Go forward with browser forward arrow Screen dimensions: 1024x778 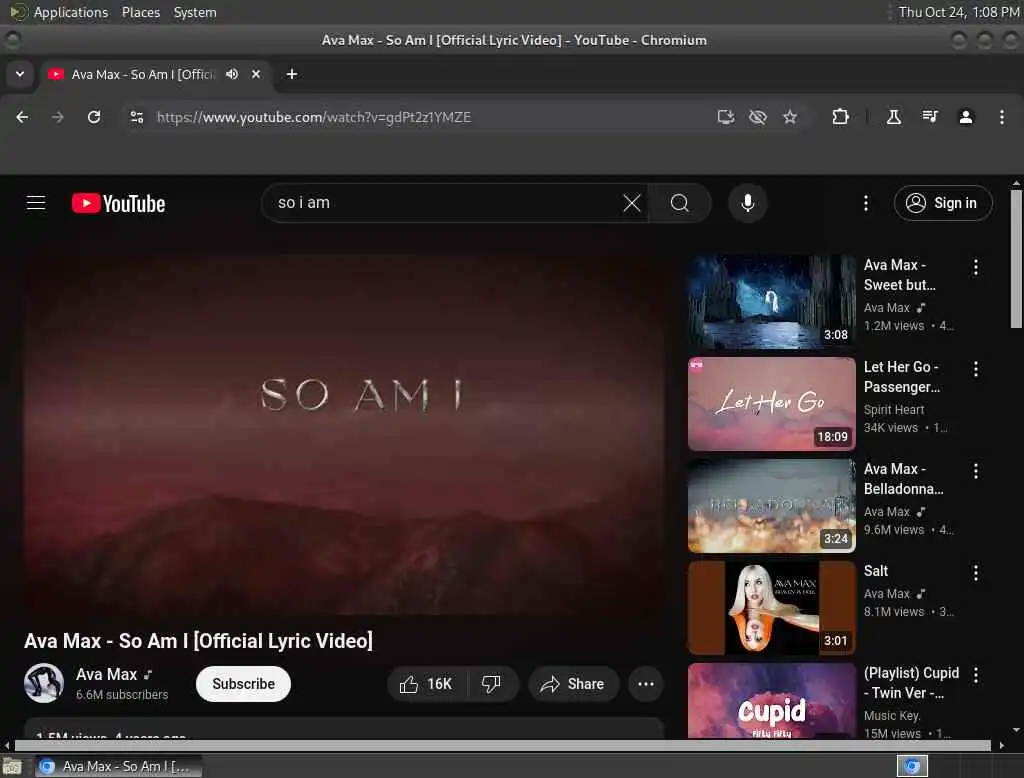tap(57, 117)
